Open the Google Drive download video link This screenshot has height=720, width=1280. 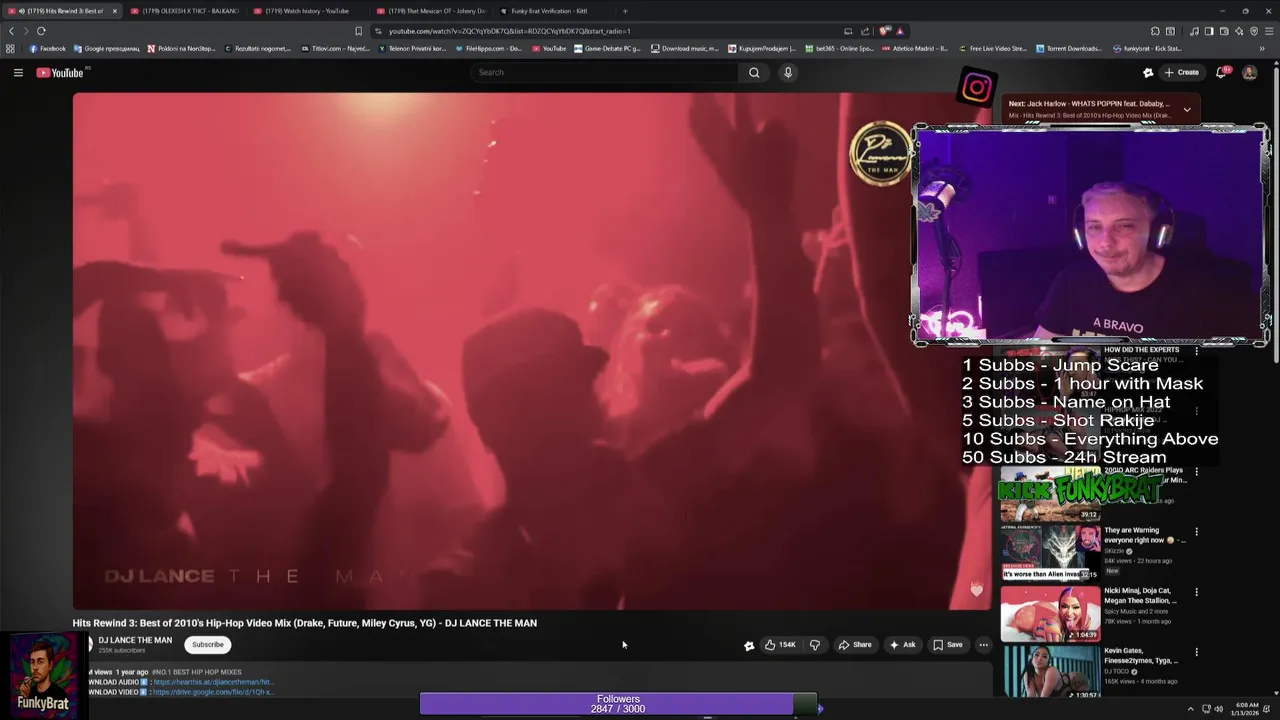click(212, 692)
